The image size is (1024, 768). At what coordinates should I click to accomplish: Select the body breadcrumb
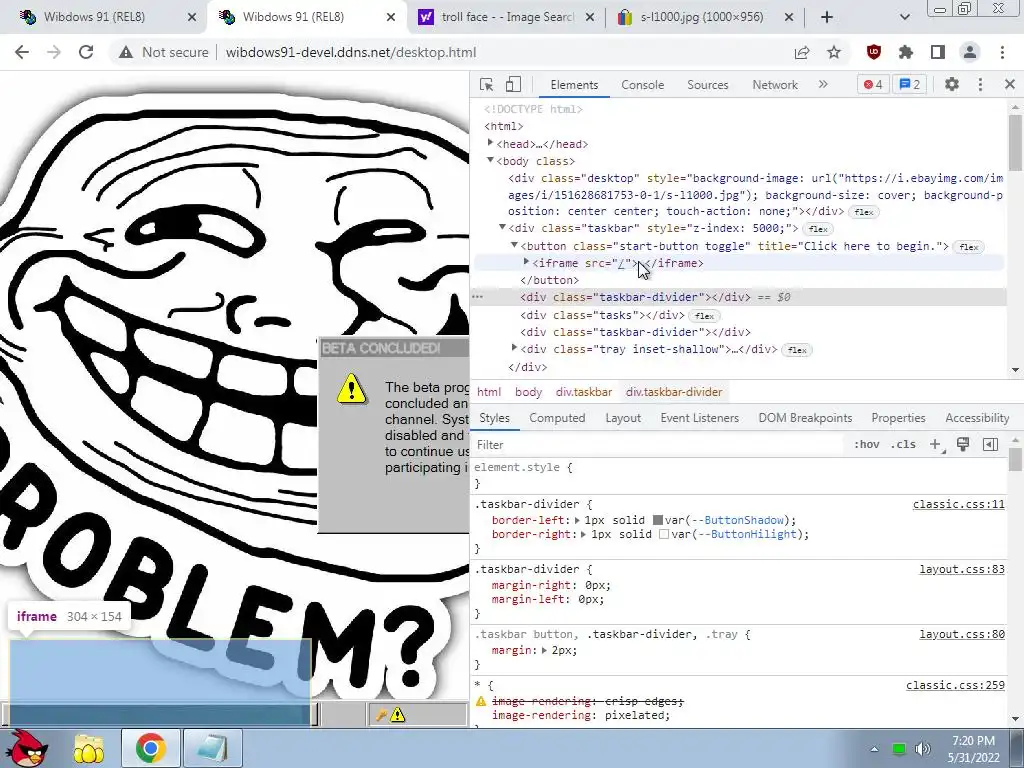[x=528, y=392]
